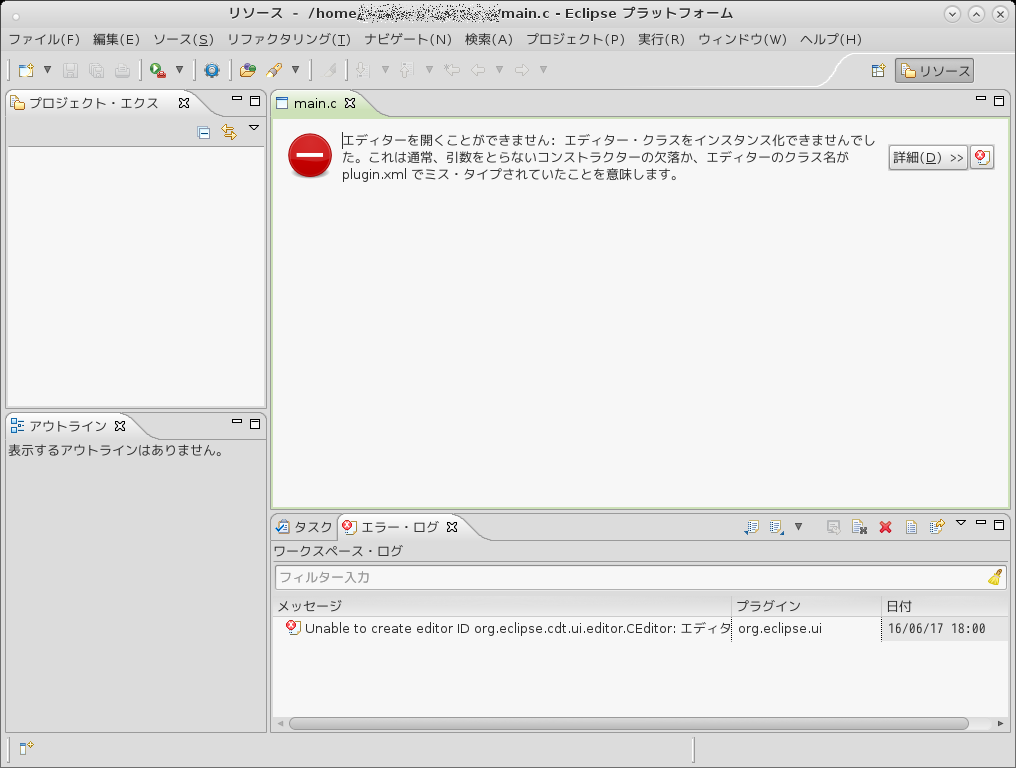
Task: Click the Save All toolbar icon
Action: (x=97, y=70)
